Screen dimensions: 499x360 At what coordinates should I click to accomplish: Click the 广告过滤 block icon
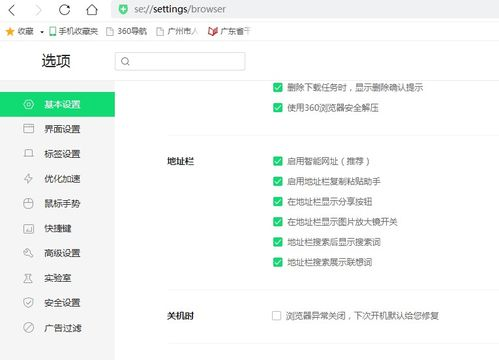(29, 327)
